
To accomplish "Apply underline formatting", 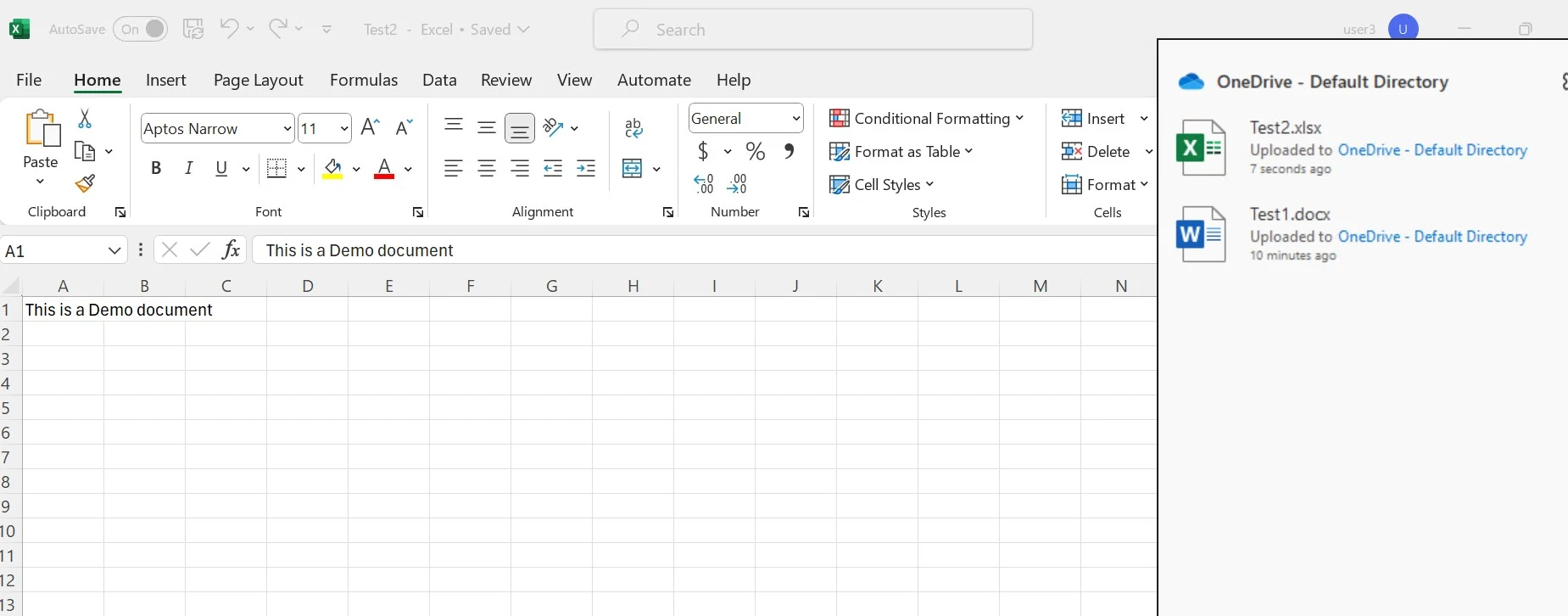I will tap(221, 168).
